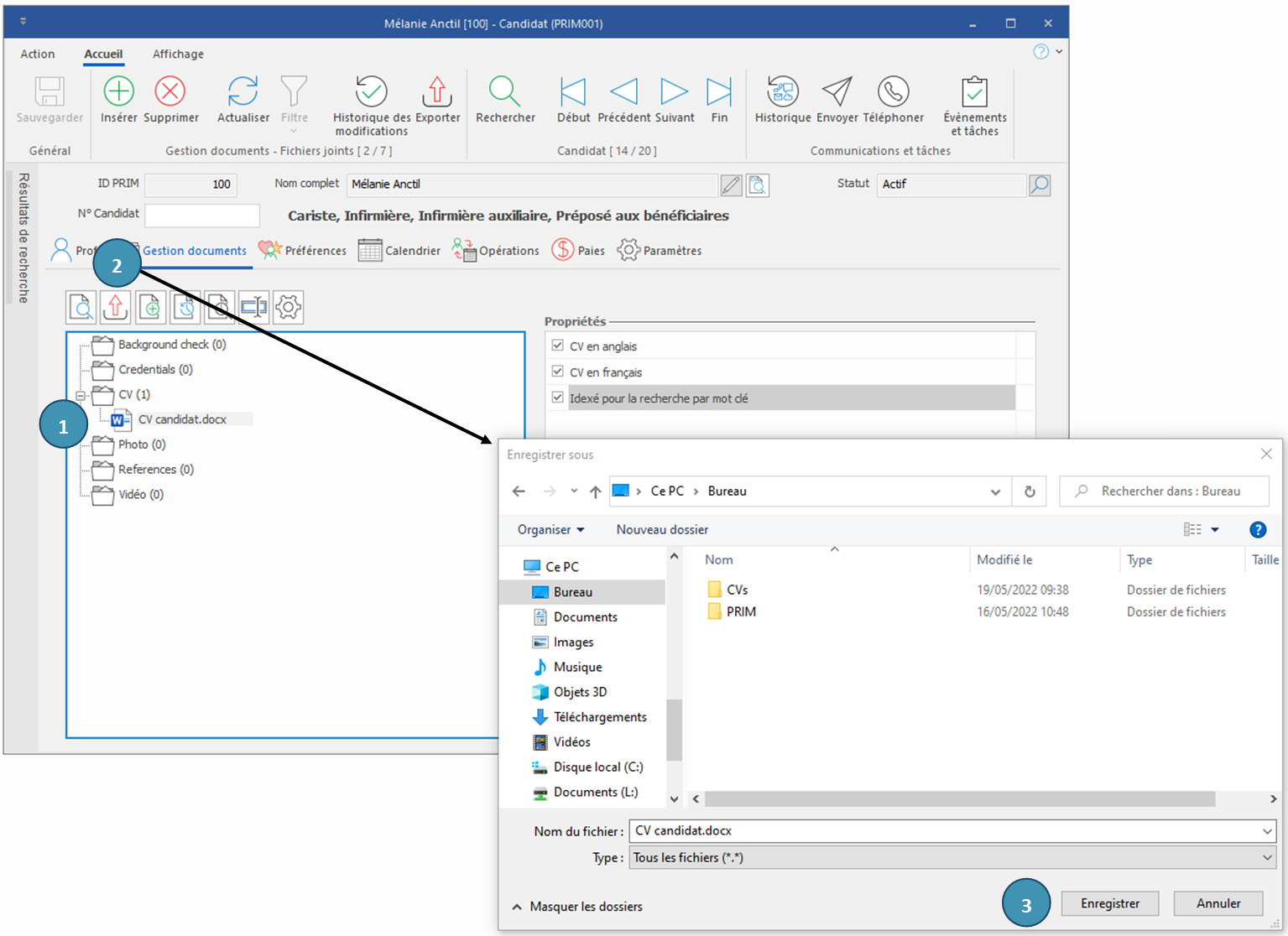Open the Préférences tab
Image resolution: width=1288 pixels, height=936 pixels.
tap(303, 250)
